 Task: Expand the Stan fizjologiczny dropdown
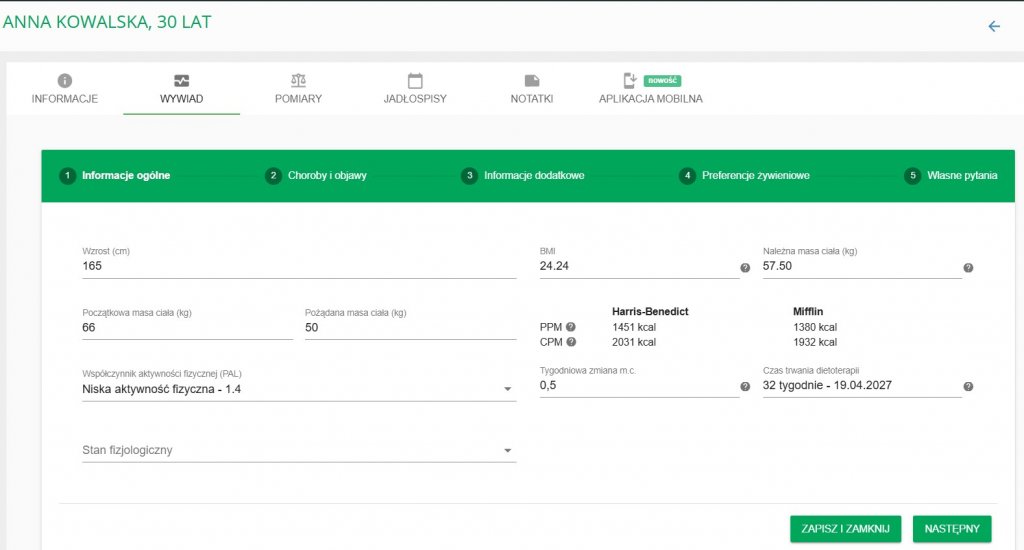[299, 450]
